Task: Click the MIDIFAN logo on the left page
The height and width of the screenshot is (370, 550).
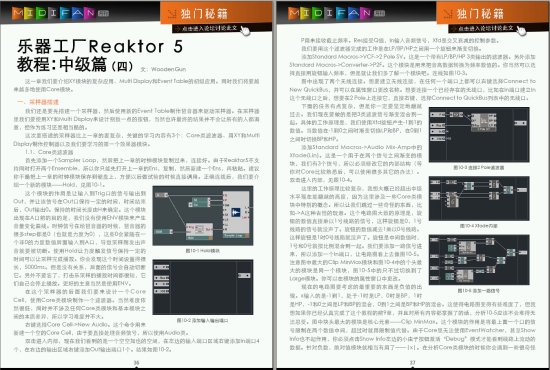Action: 60,13
